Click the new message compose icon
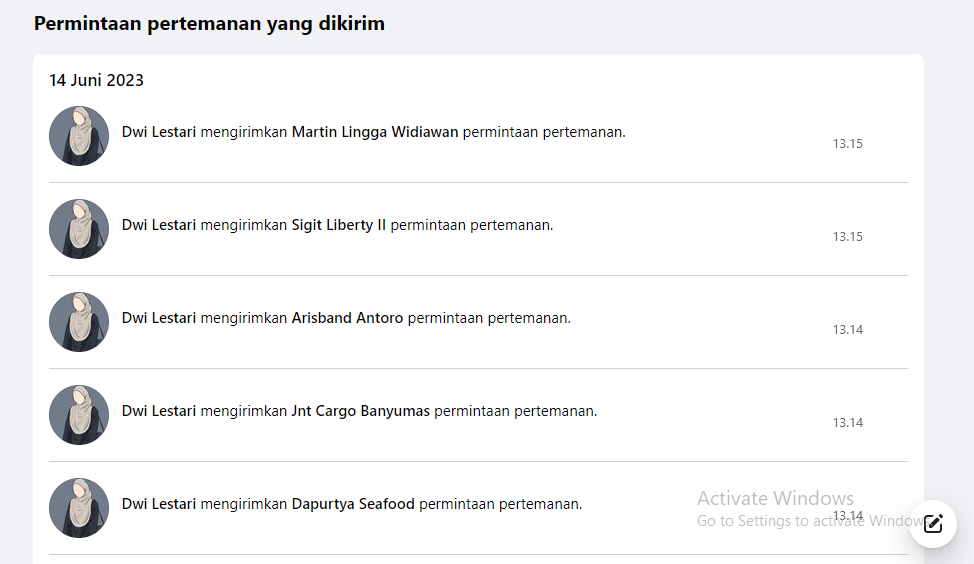 click(x=932, y=524)
